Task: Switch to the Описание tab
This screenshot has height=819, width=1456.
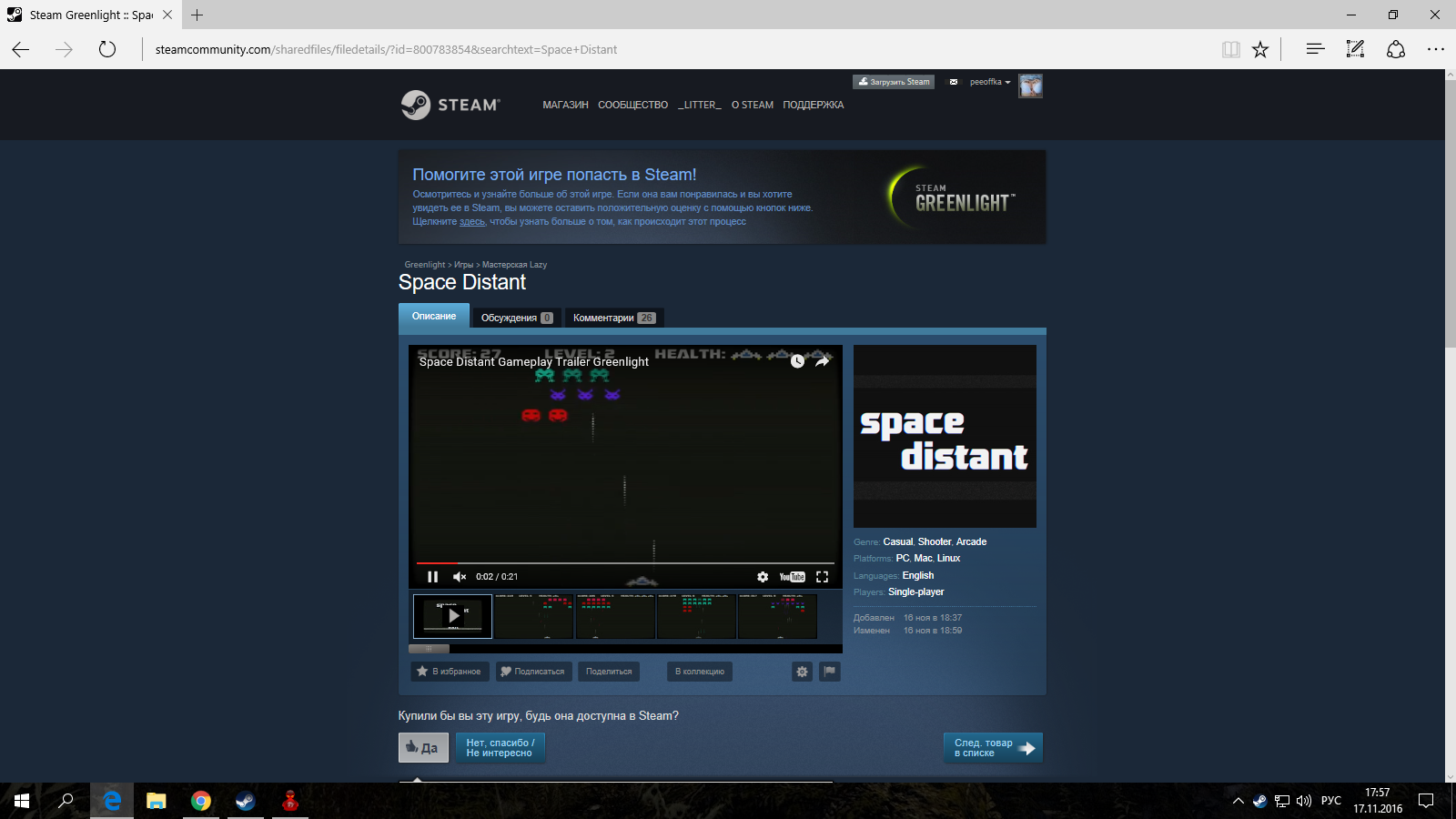Action: coord(434,316)
